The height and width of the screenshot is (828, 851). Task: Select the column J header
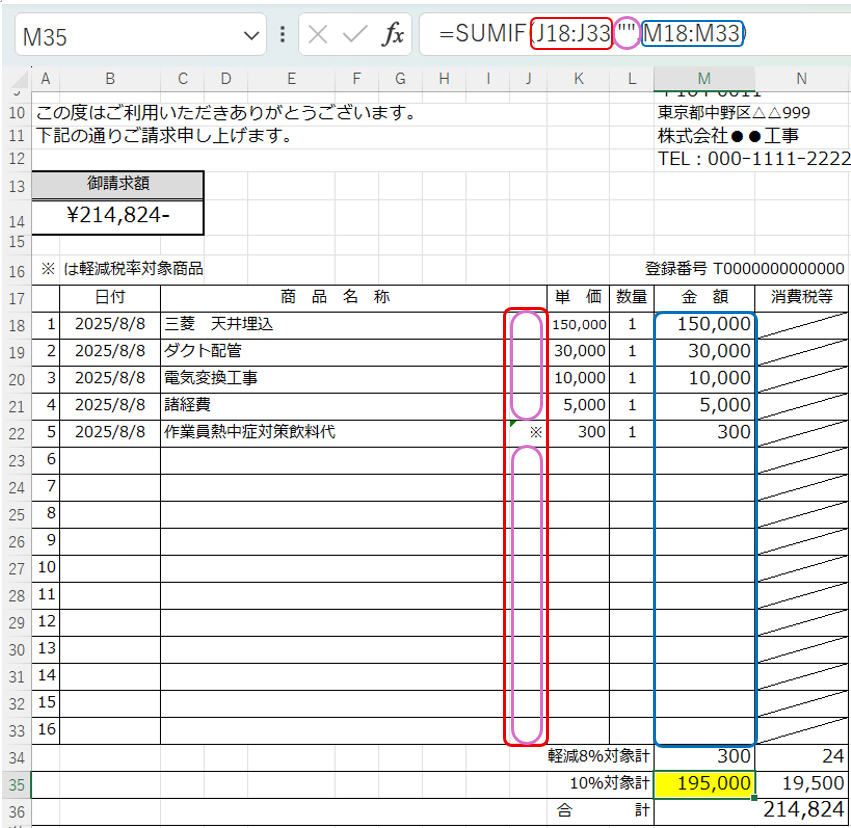527,79
